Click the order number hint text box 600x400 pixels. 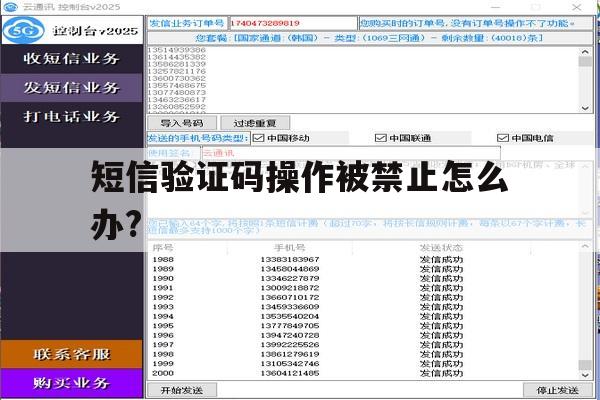pyautogui.click(x=476, y=23)
